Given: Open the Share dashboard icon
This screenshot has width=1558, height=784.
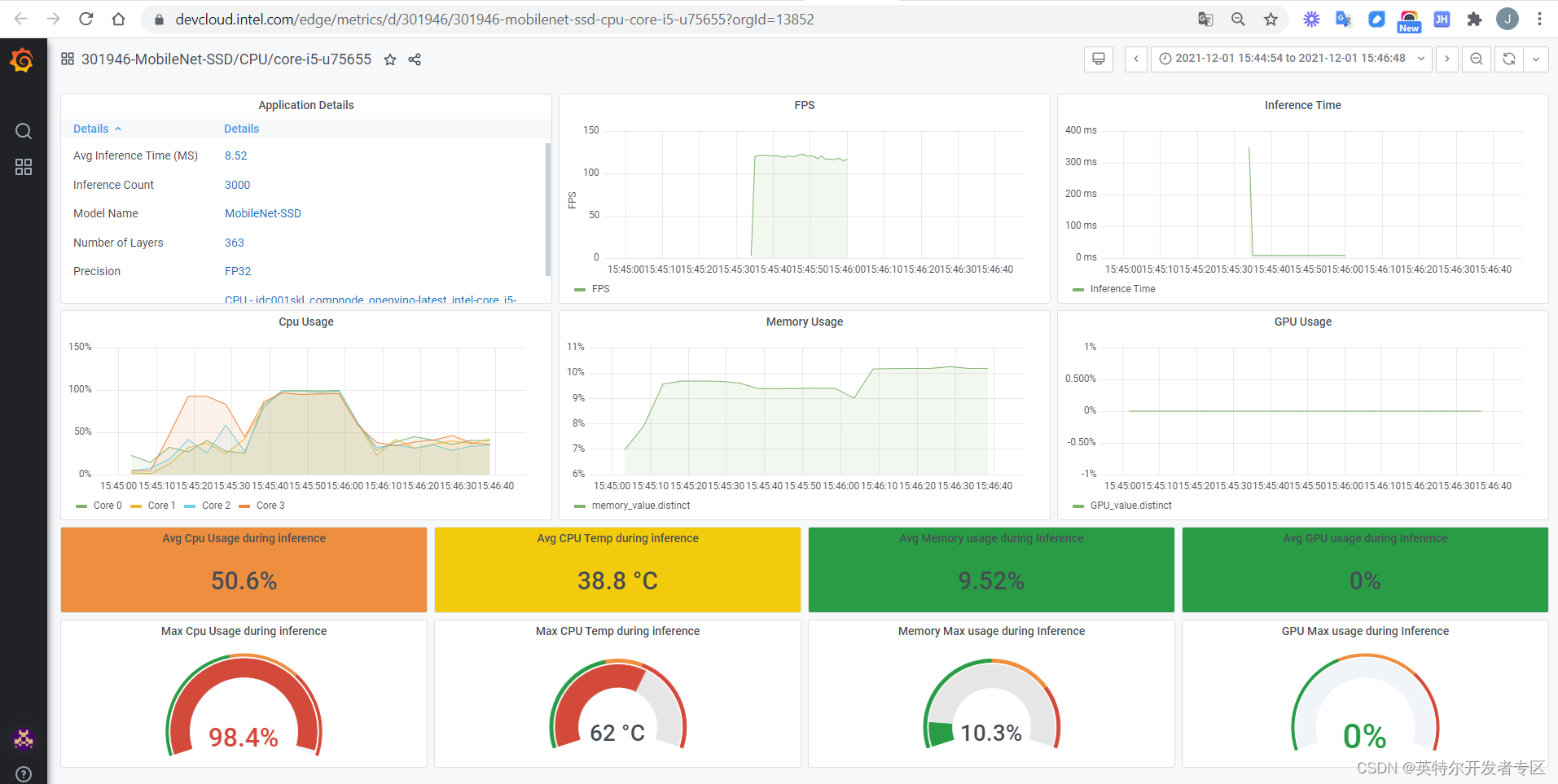Looking at the screenshot, I should pyautogui.click(x=414, y=59).
